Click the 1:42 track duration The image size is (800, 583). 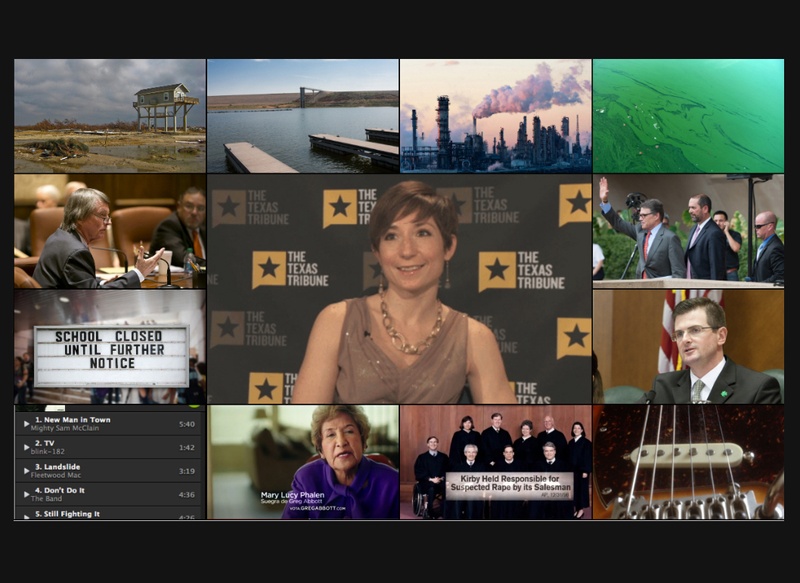pyautogui.click(x=187, y=447)
